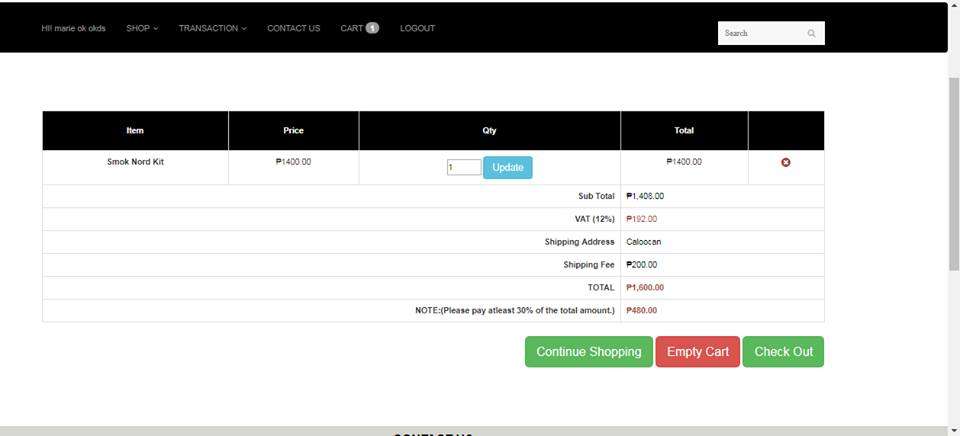
Task: Select the shipping address 'Caloocan'
Action: click(x=643, y=242)
